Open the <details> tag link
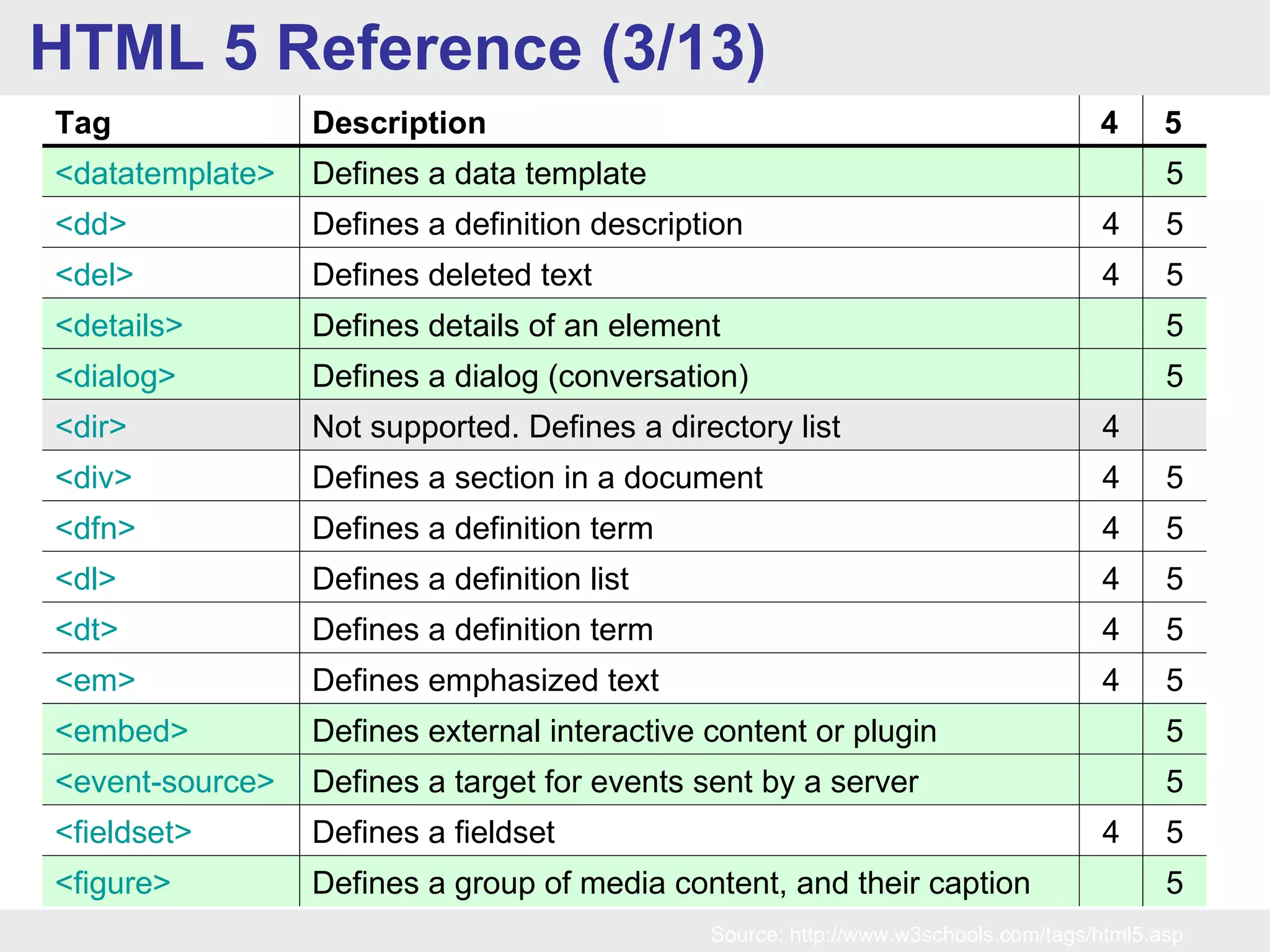The image size is (1270, 952). 119,326
